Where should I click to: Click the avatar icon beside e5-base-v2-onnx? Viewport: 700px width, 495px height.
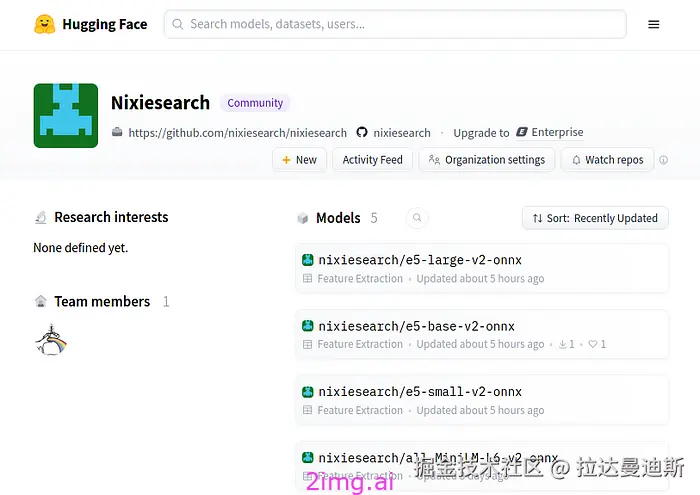tap(308, 326)
